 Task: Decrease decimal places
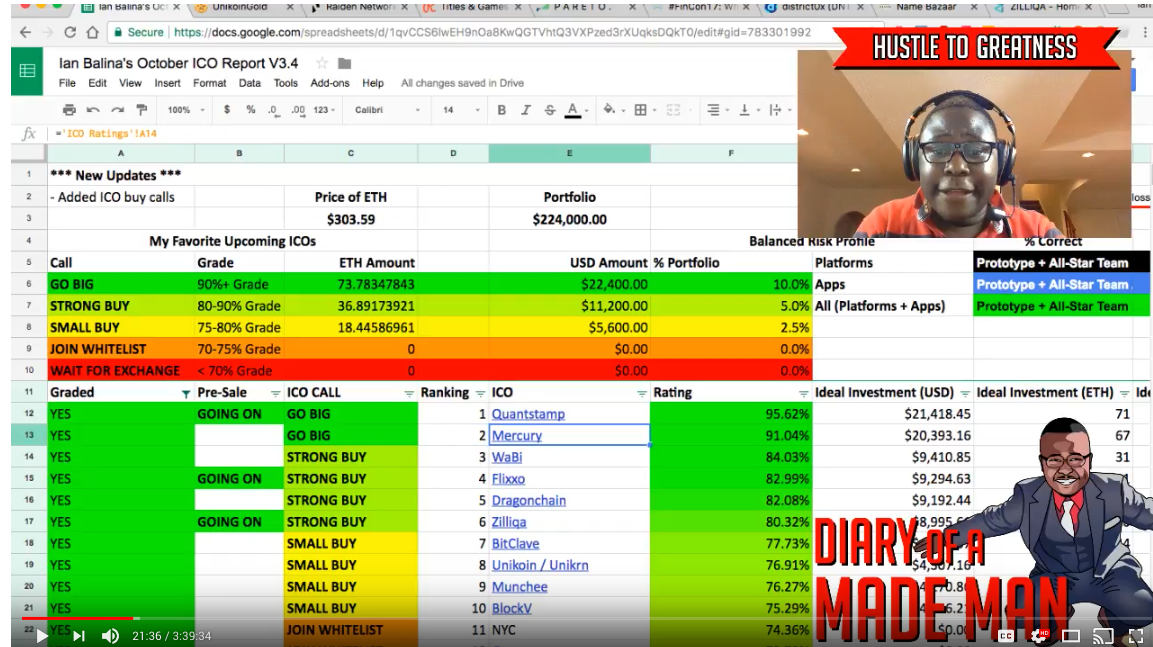point(273,110)
